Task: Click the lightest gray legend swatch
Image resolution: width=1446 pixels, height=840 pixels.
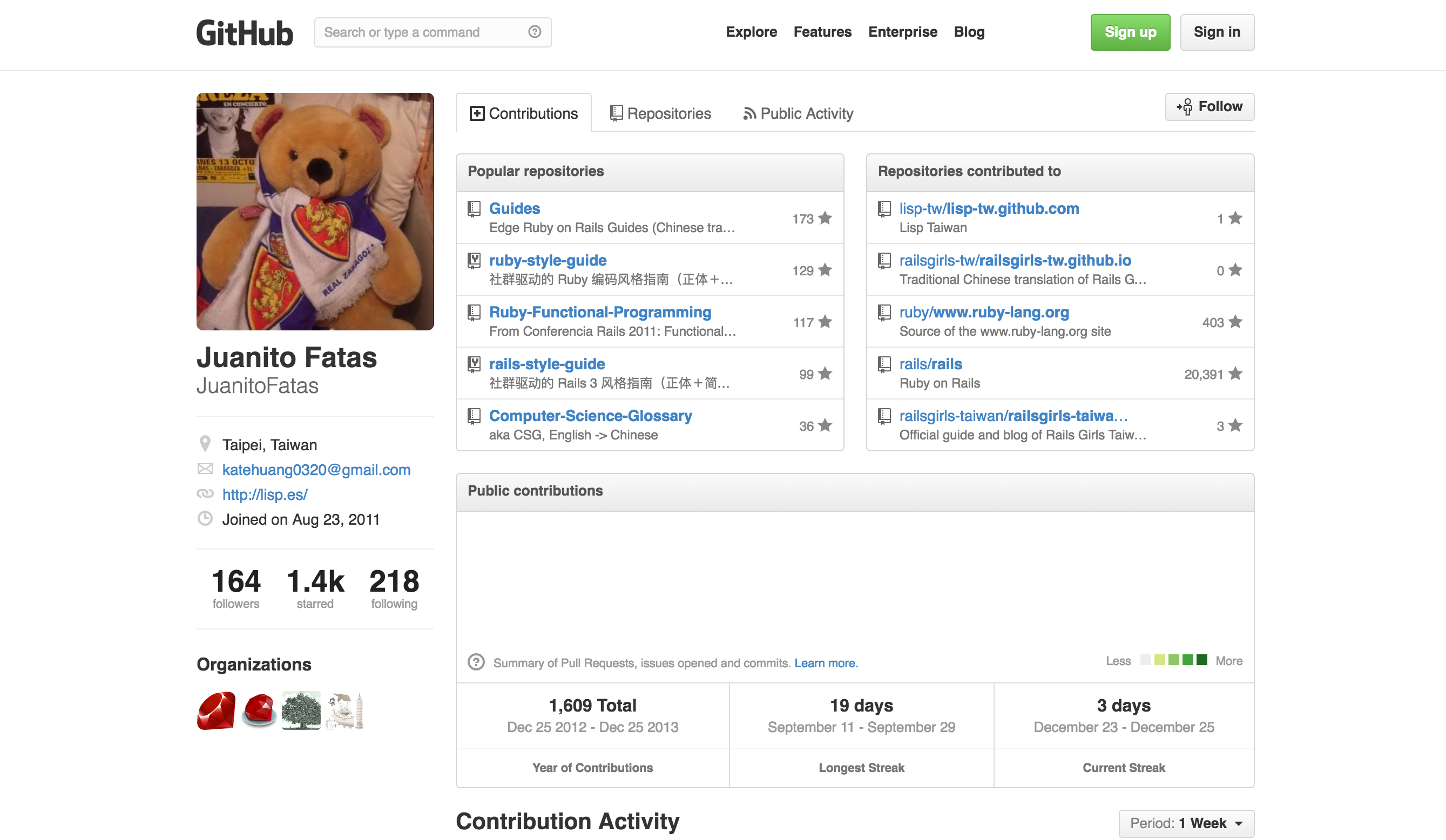Action: click(1145, 659)
